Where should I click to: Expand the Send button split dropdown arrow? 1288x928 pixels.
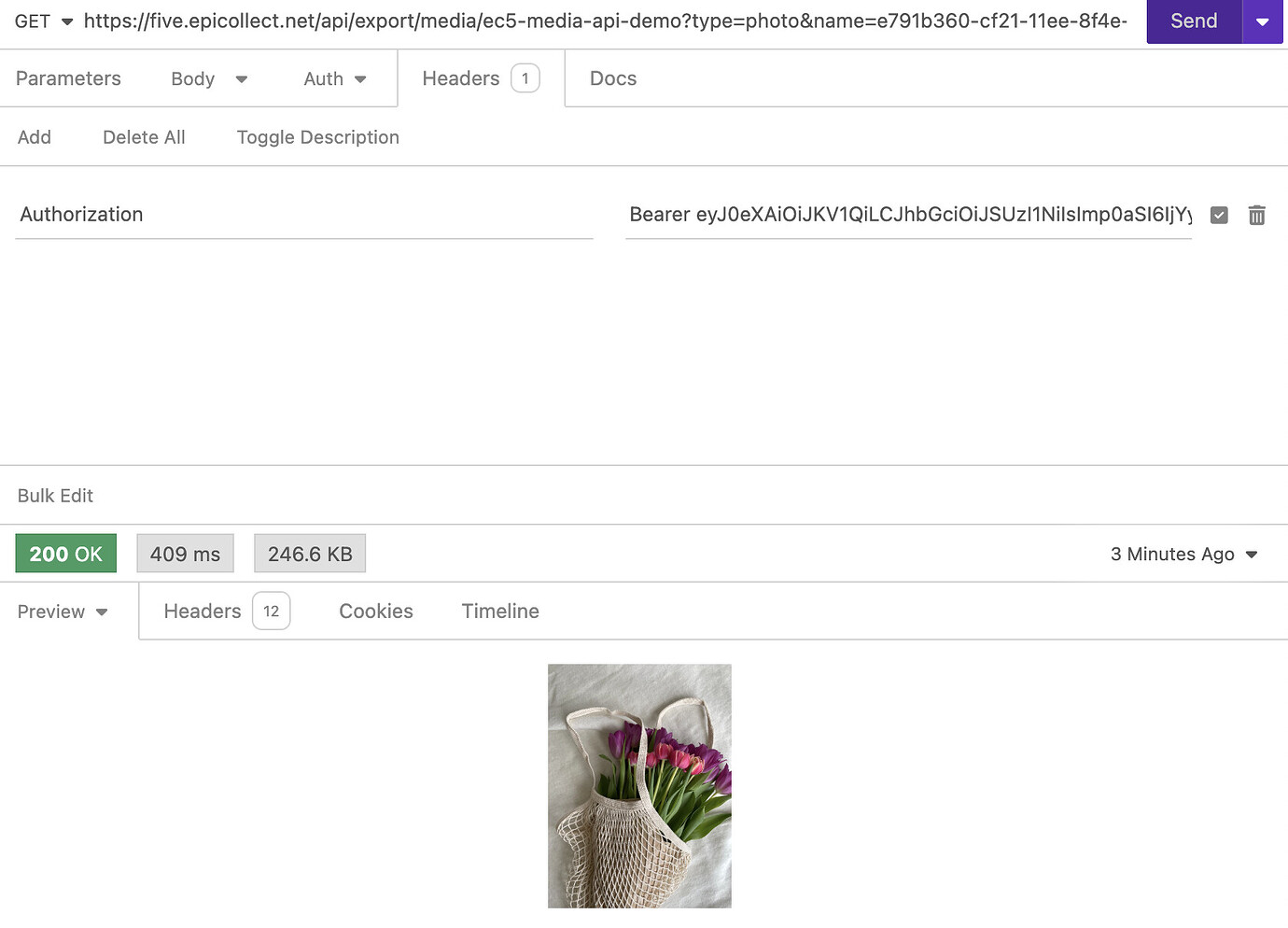pos(1263,21)
